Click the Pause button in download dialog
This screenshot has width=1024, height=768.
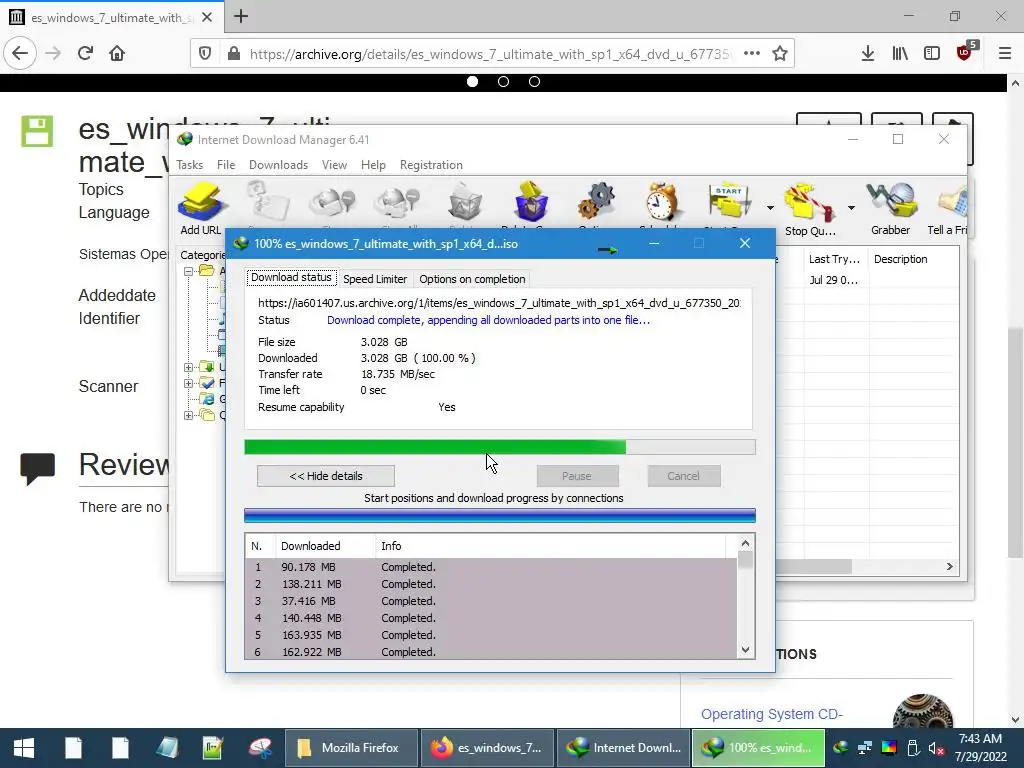click(577, 476)
